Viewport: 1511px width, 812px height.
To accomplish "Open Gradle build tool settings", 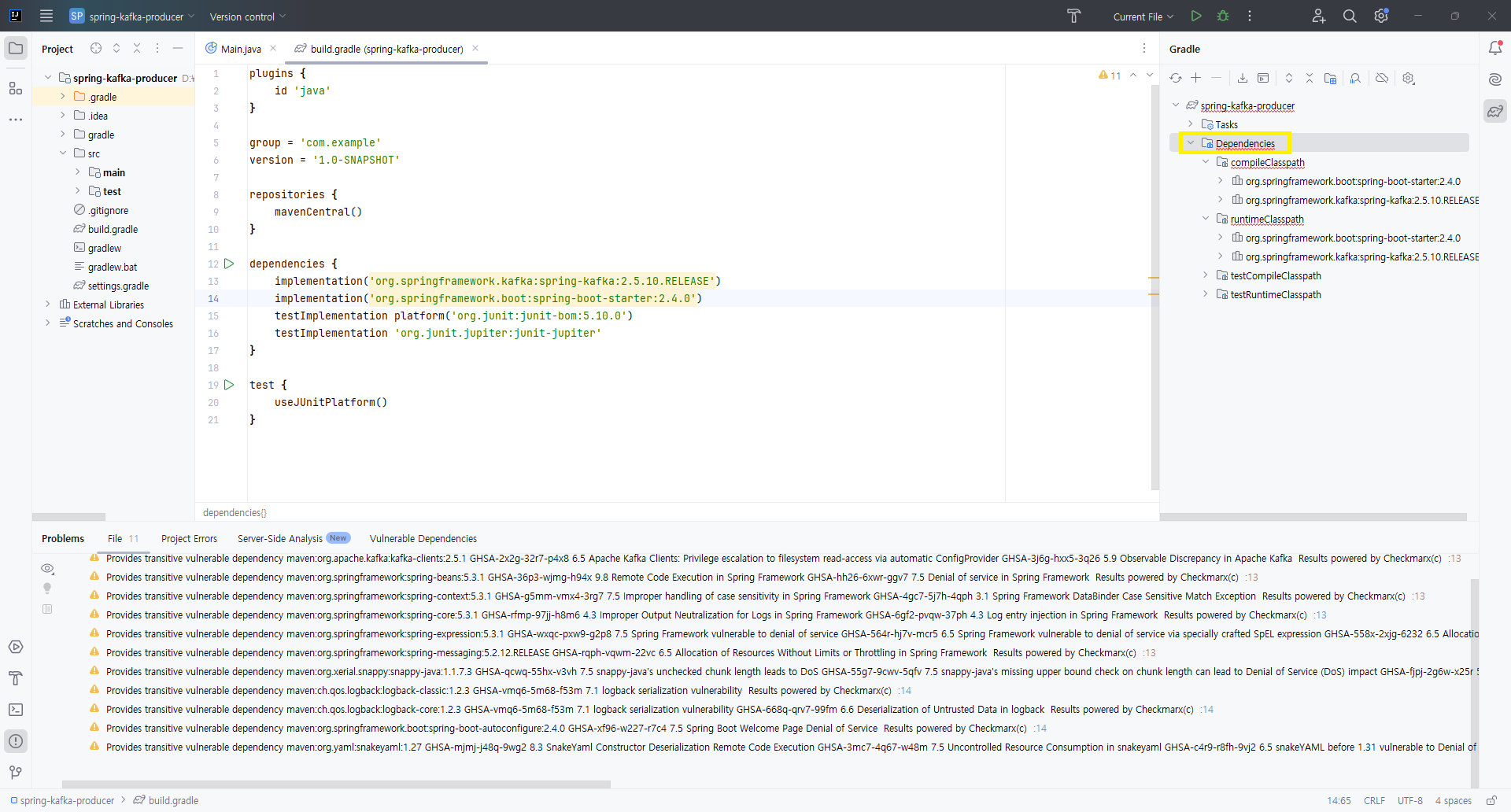I will (x=1409, y=78).
